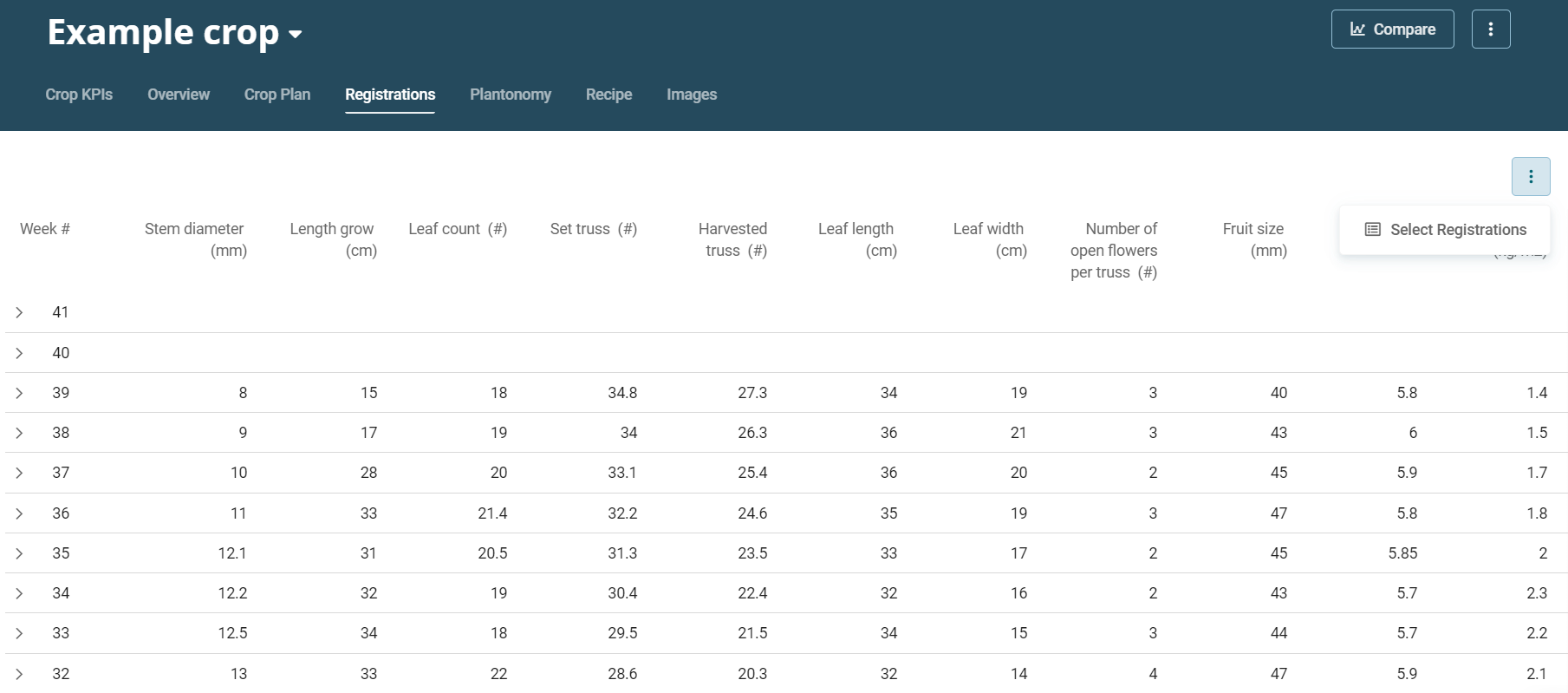Click value 1.4 in week 39 row
This screenshot has width=1568, height=693.
(x=1537, y=393)
